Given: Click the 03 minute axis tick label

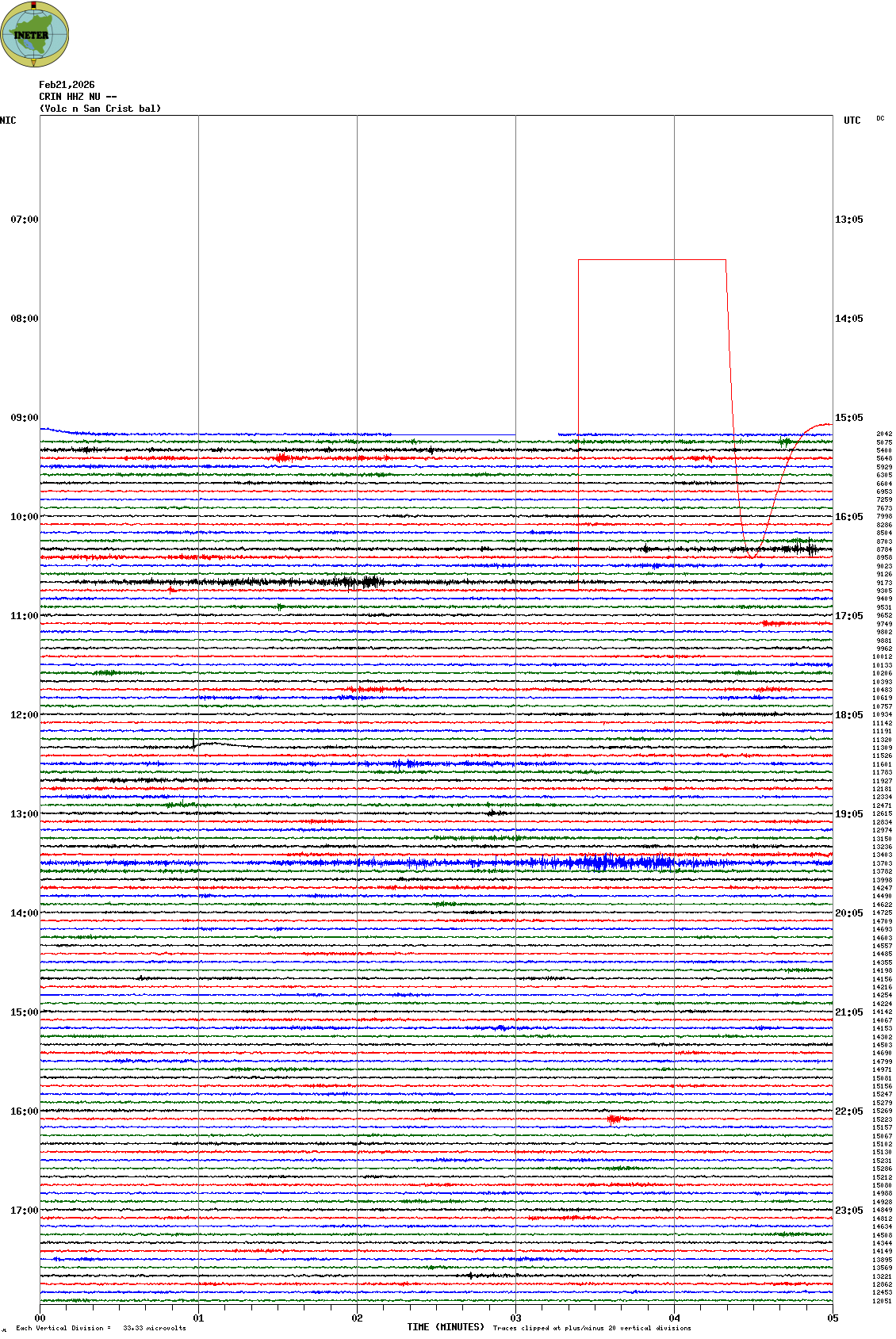Looking at the screenshot, I should pos(515,1318).
